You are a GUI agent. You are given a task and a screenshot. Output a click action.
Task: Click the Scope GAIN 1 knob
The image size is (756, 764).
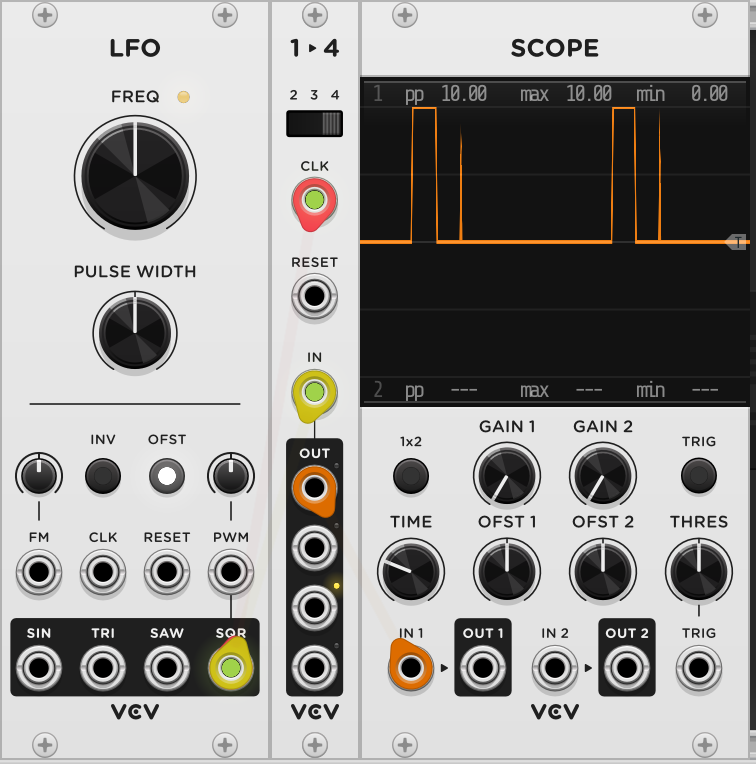507,475
